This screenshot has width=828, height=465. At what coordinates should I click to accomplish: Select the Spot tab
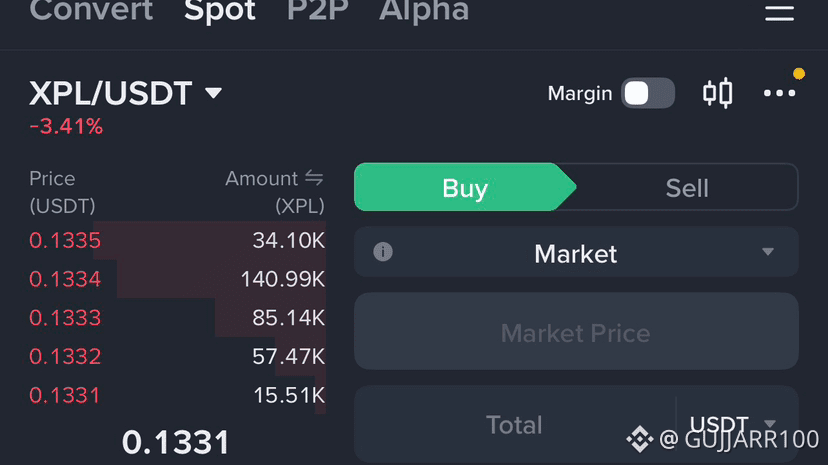(220, 11)
